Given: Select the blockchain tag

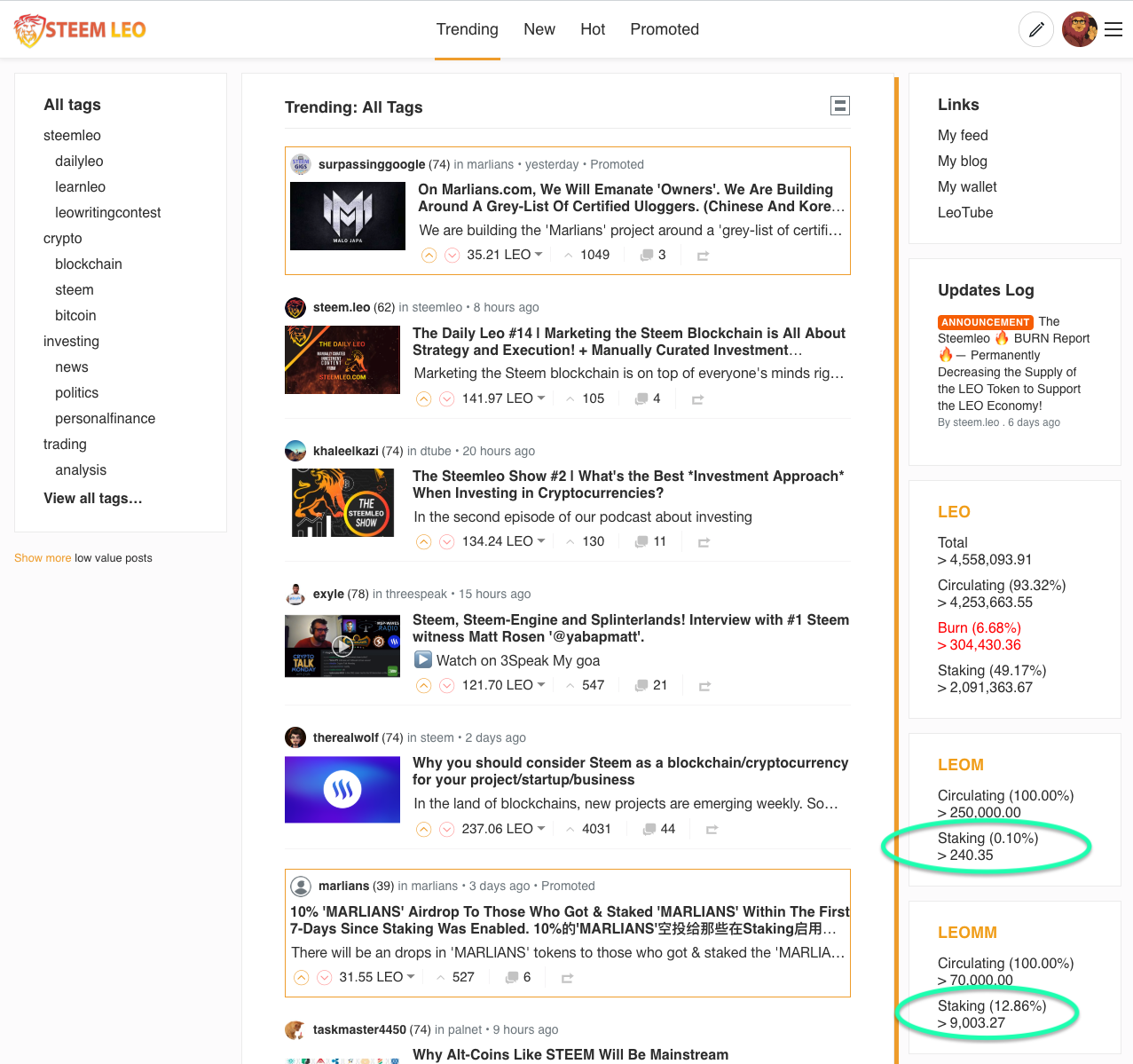Looking at the screenshot, I should (x=89, y=264).
